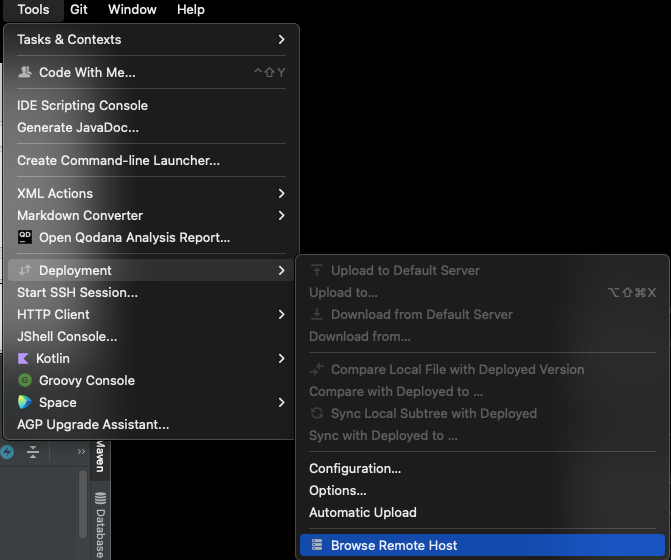Open HTTP Client entry
The height and width of the screenshot is (560, 671).
click(151, 314)
